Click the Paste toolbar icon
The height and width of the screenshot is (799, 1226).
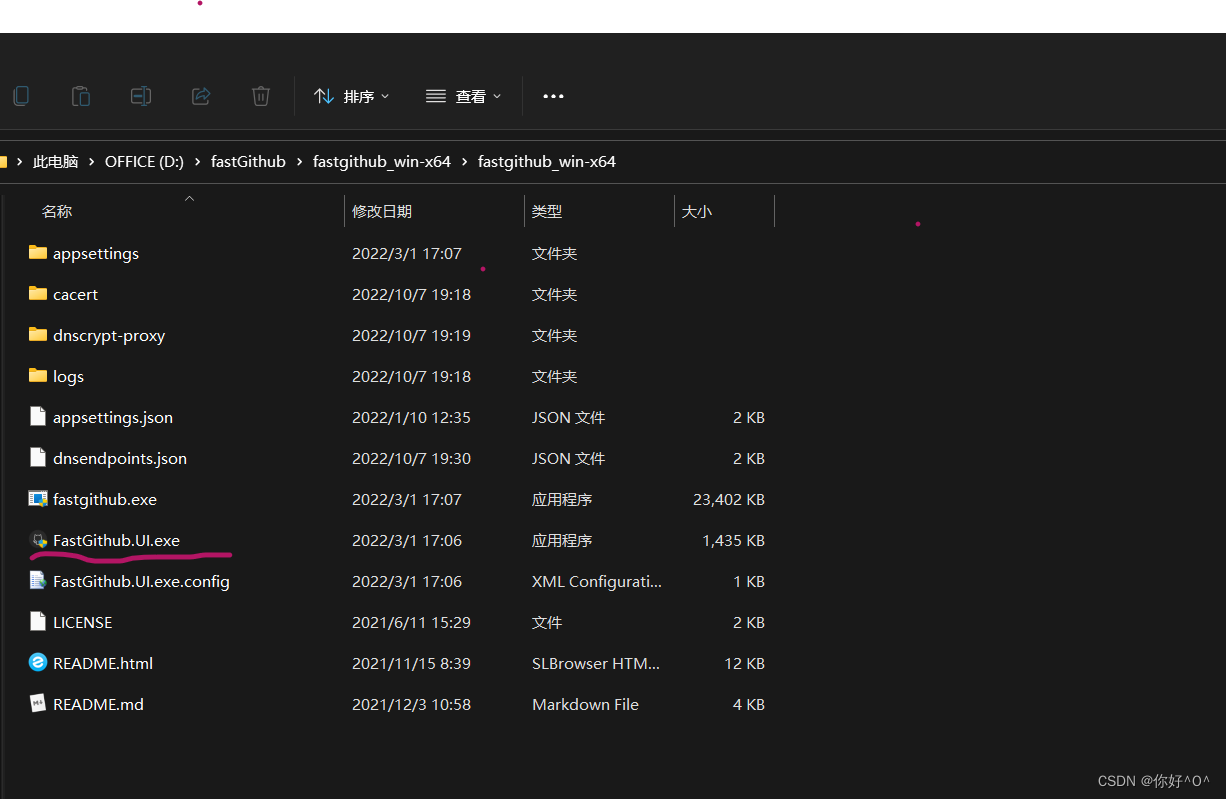click(81, 96)
